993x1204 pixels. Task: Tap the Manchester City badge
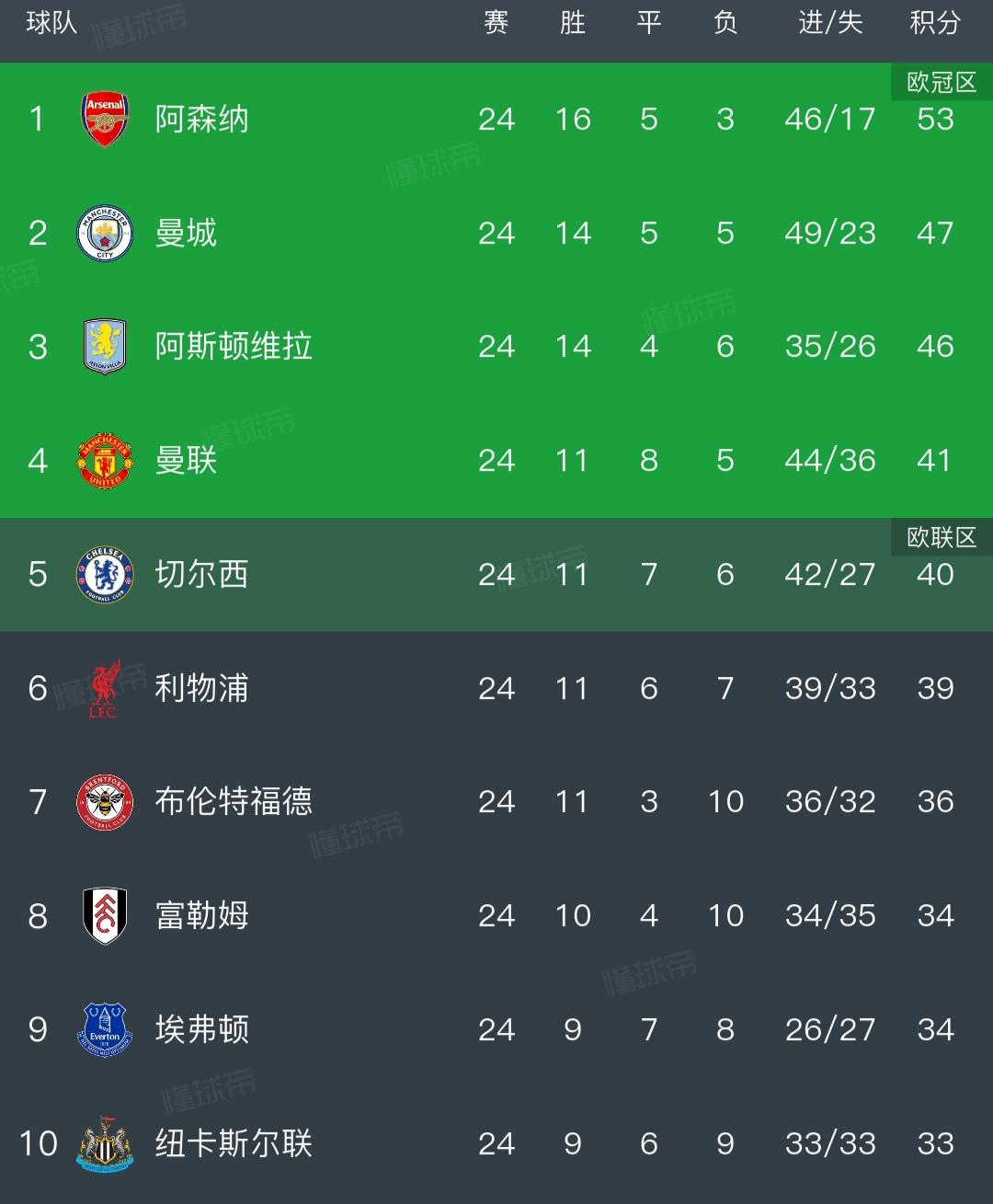click(105, 233)
